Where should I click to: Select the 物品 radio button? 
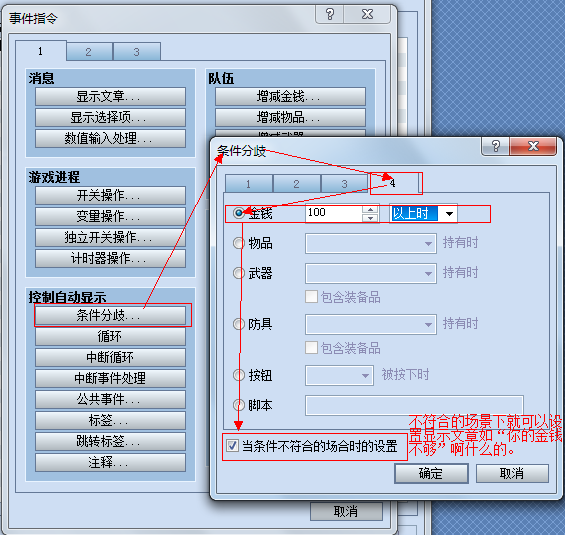239,243
